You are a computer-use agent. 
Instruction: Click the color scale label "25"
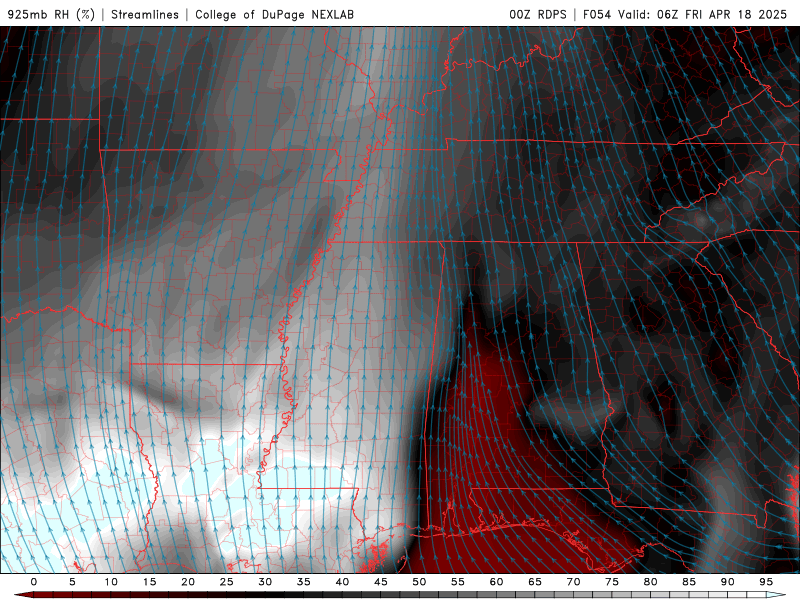227,582
